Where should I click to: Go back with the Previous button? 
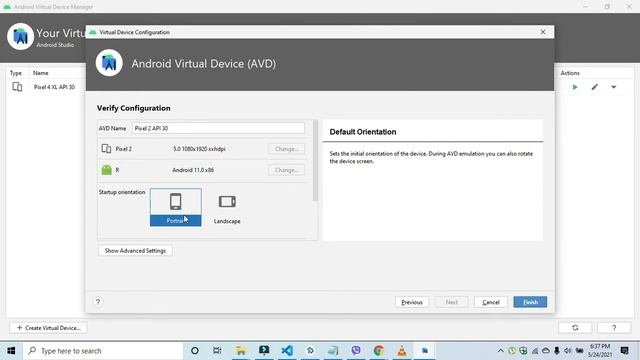tap(412, 302)
